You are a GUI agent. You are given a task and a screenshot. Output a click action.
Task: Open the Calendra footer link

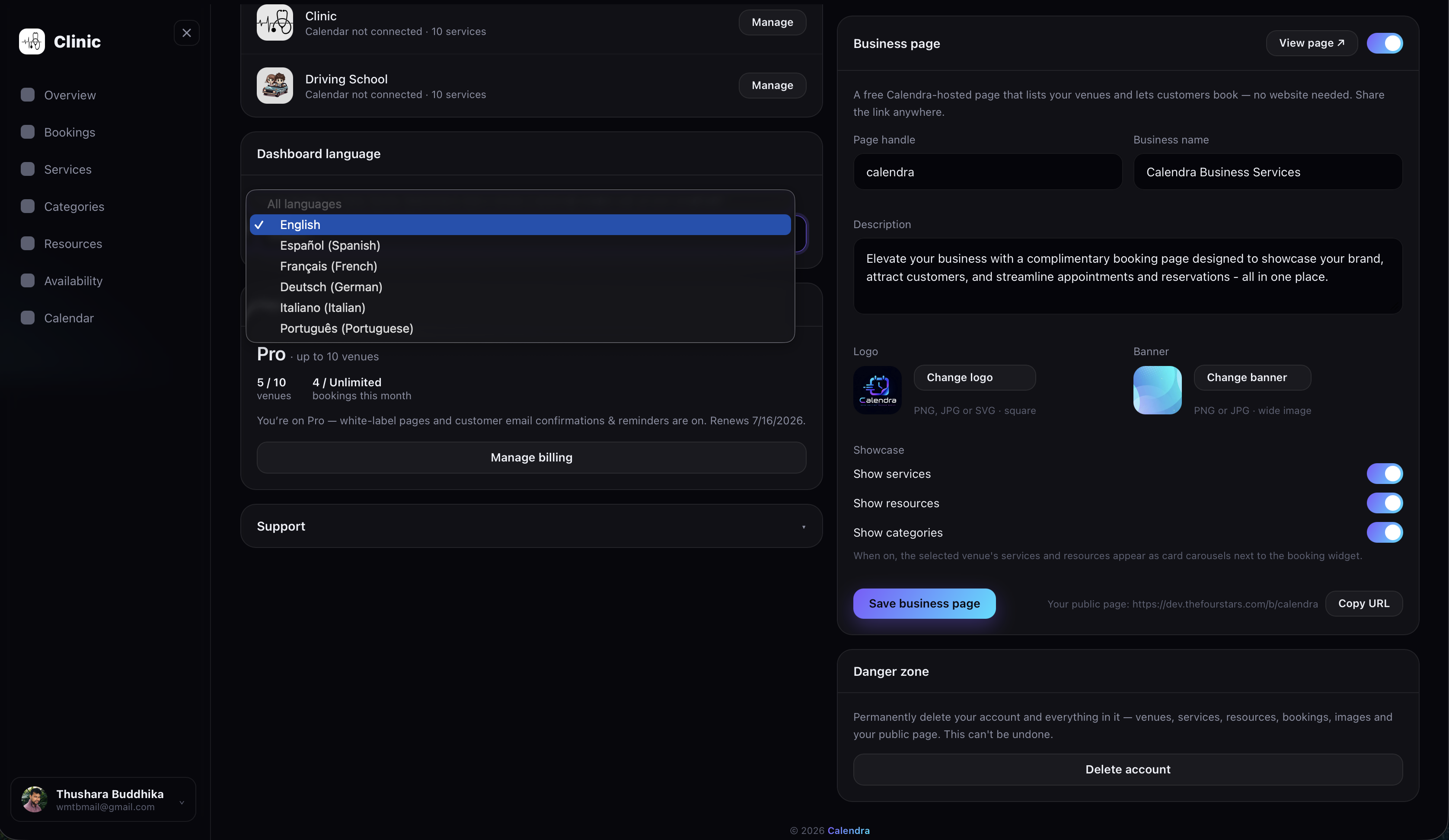pos(848,831)
